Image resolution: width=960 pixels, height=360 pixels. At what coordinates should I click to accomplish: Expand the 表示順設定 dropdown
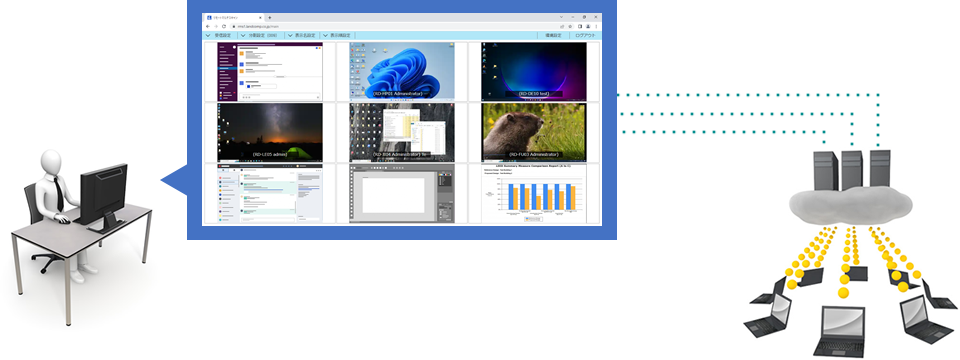click(x=336, y=36)
